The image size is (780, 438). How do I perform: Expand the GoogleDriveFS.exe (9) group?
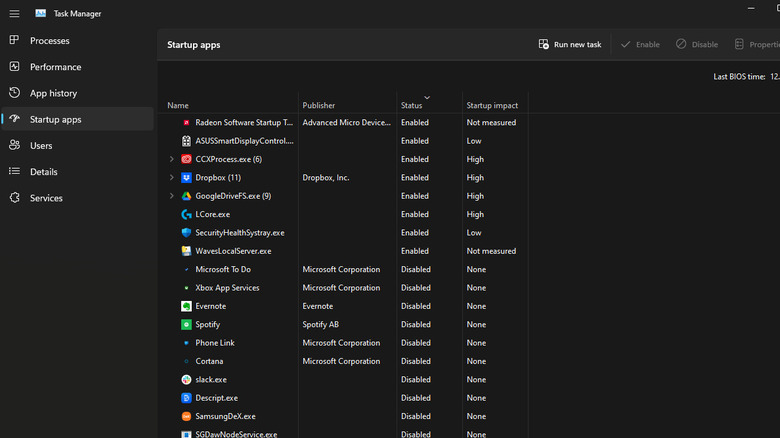point(172,196)
